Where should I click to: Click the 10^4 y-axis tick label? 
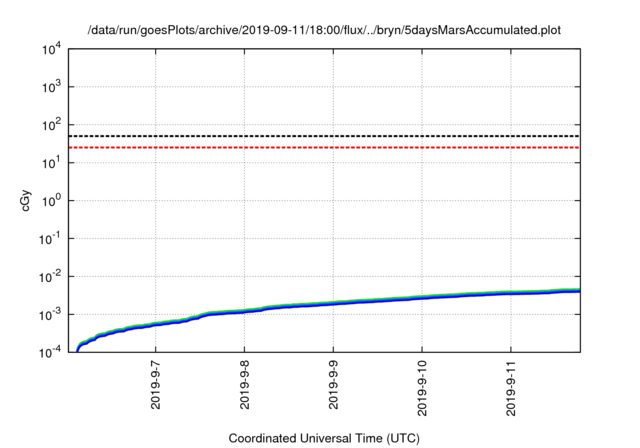51,50
